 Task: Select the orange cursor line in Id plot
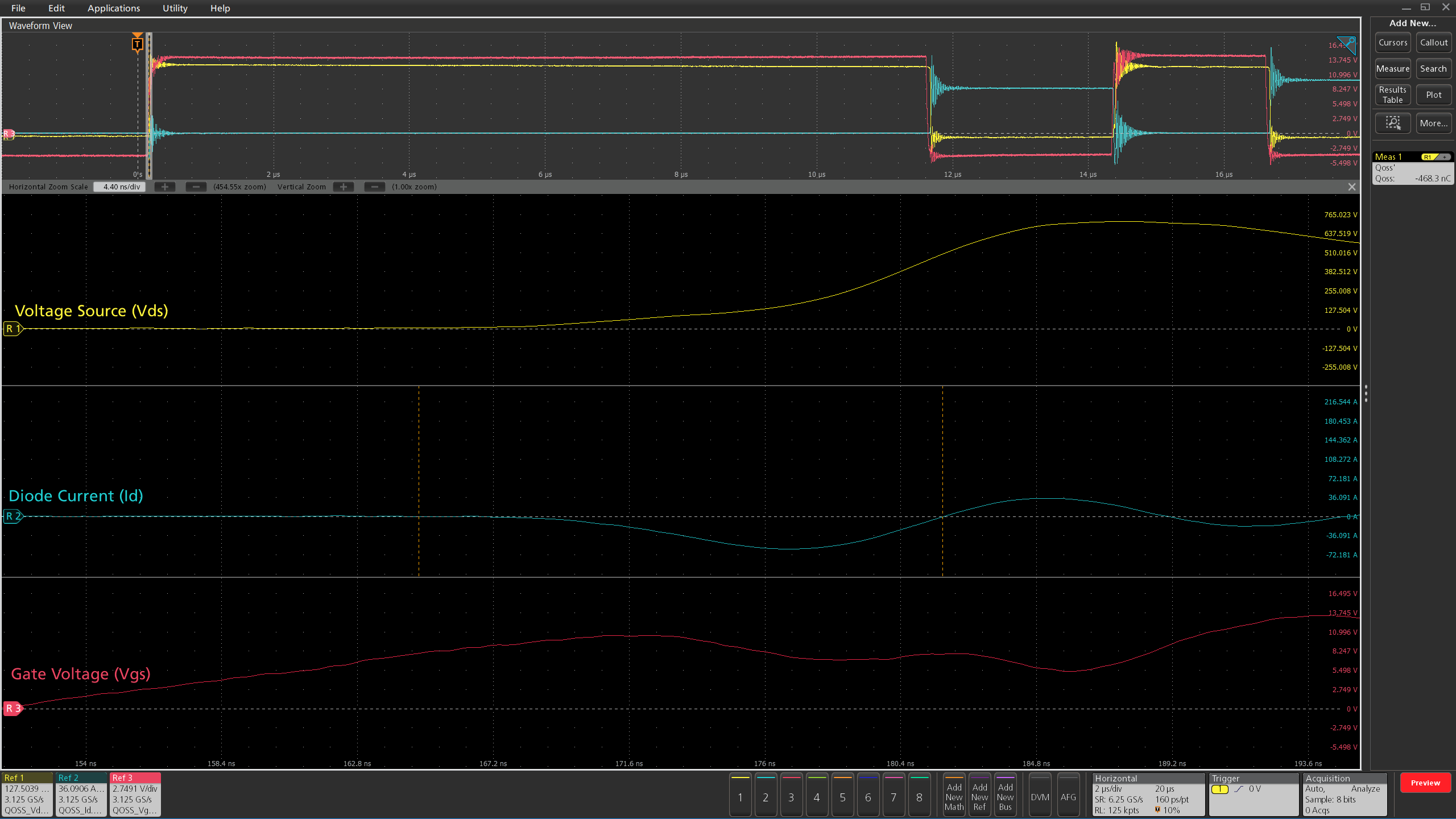pos(419,481)
